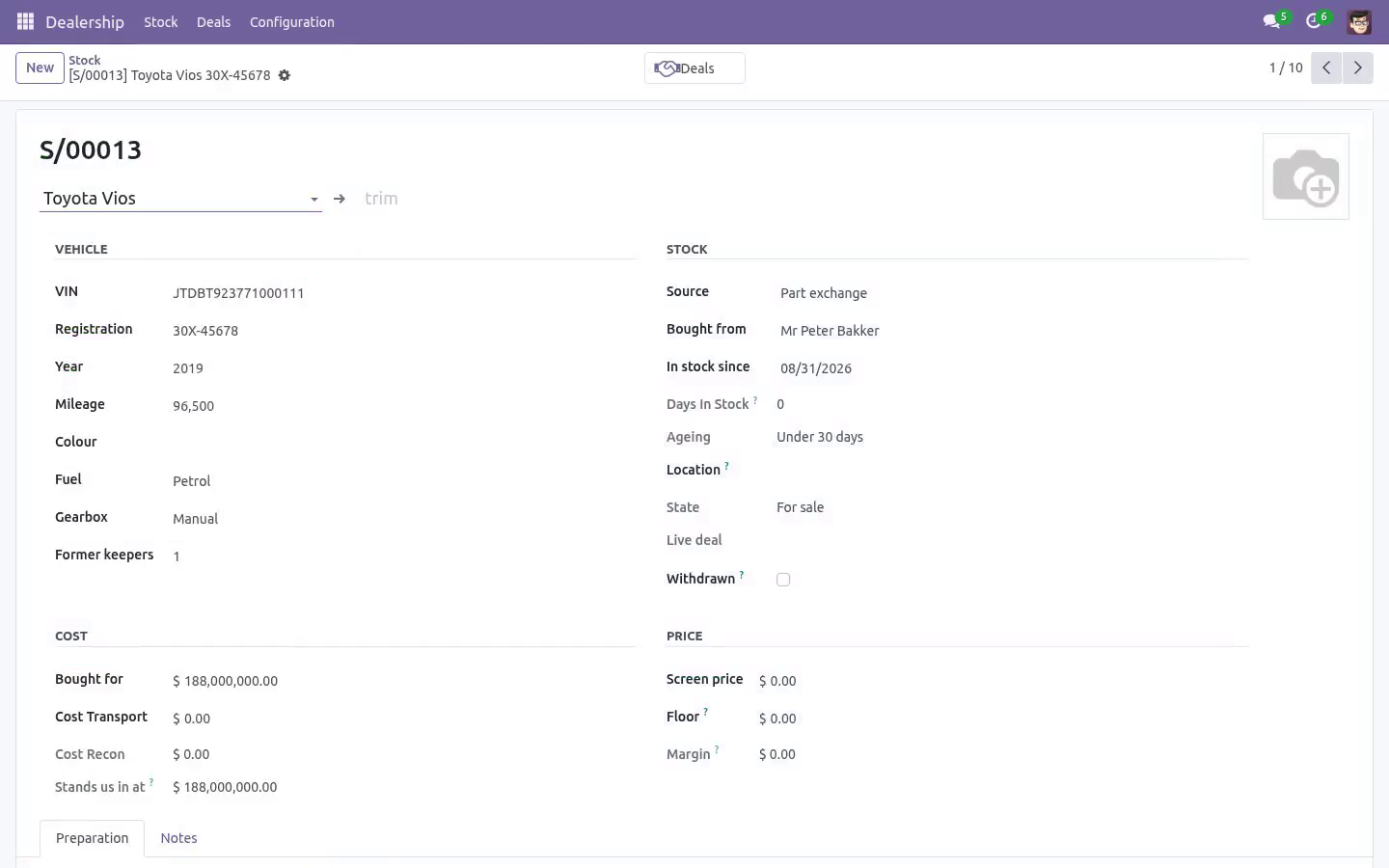The image size is (1389, 868).
Task: Open the Source selection field
Action: pyautogui.click(x=1010, y=292)
